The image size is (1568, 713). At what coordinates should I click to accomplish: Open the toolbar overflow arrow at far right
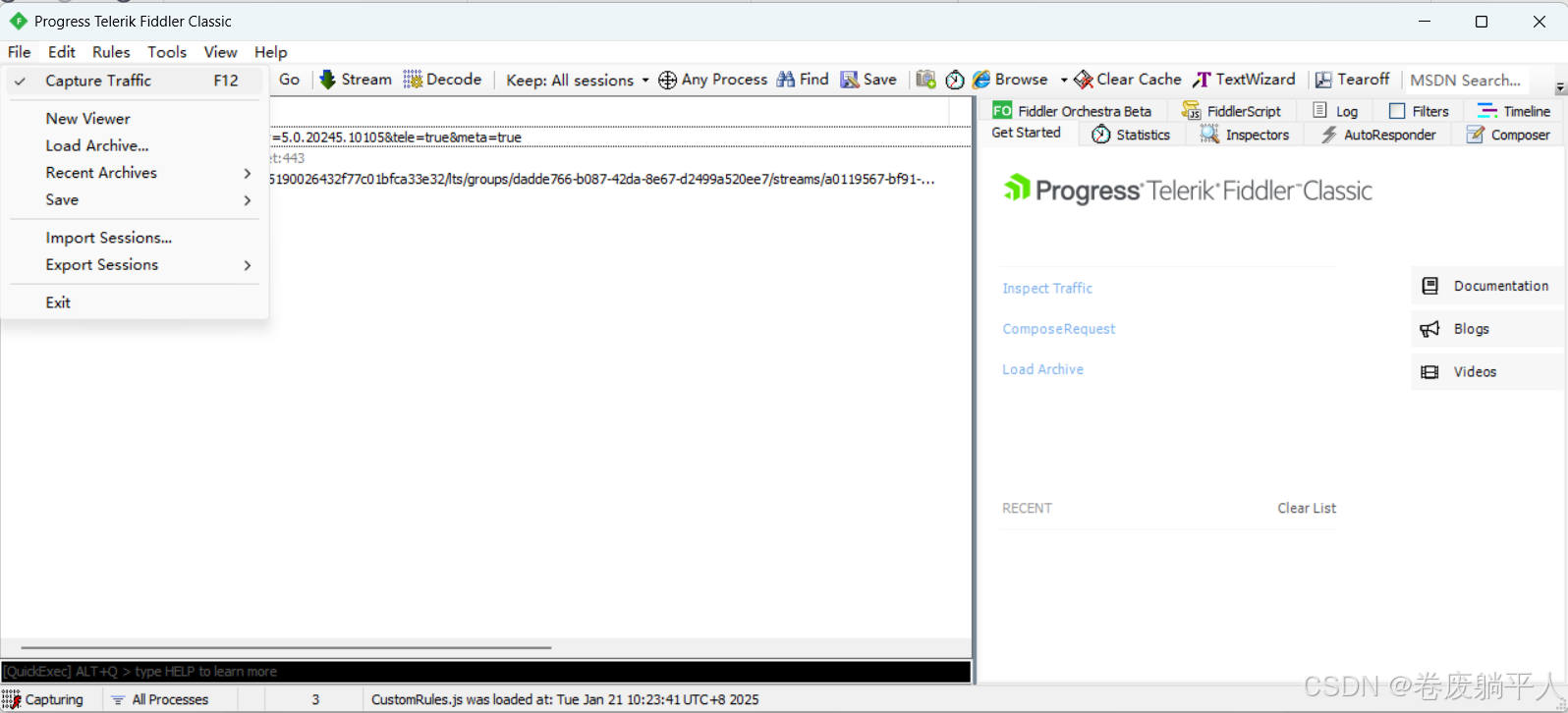(1560, 88)
